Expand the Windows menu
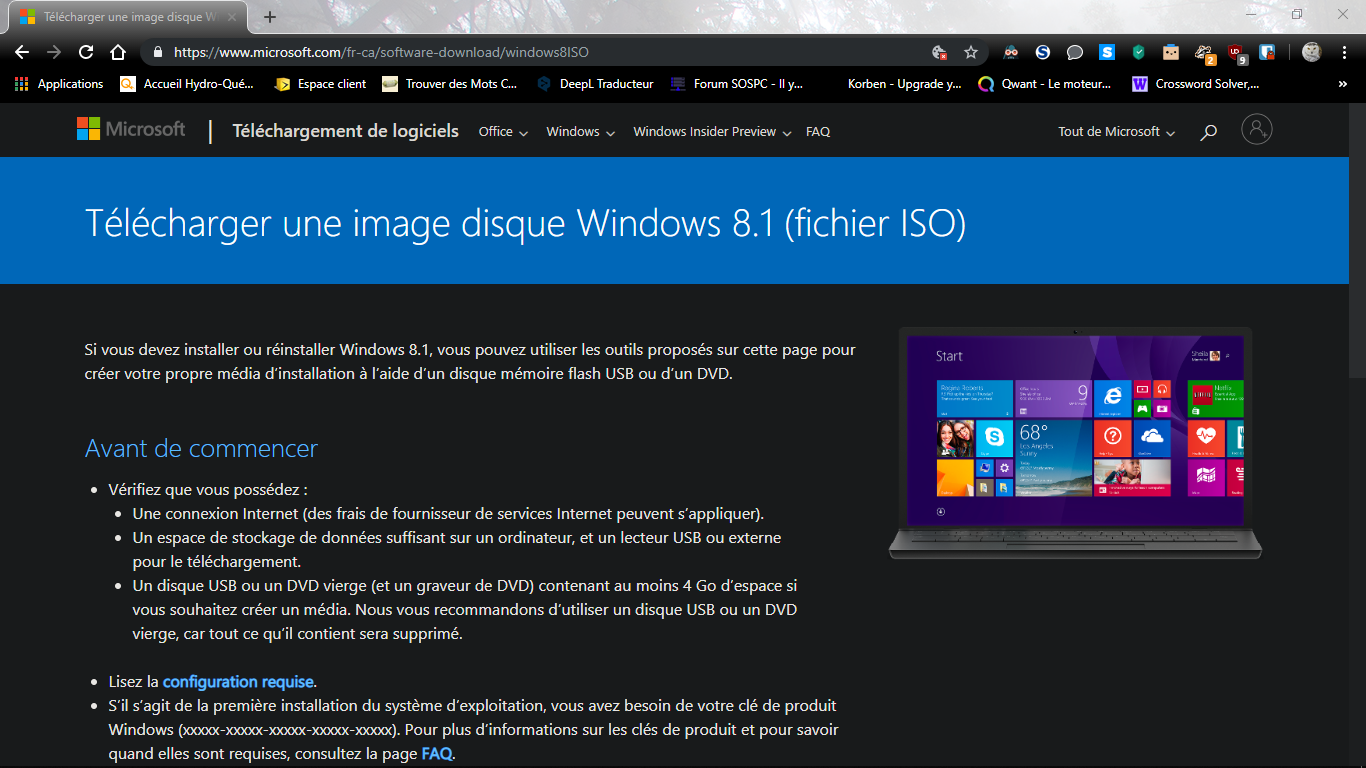 coord(581,132)
